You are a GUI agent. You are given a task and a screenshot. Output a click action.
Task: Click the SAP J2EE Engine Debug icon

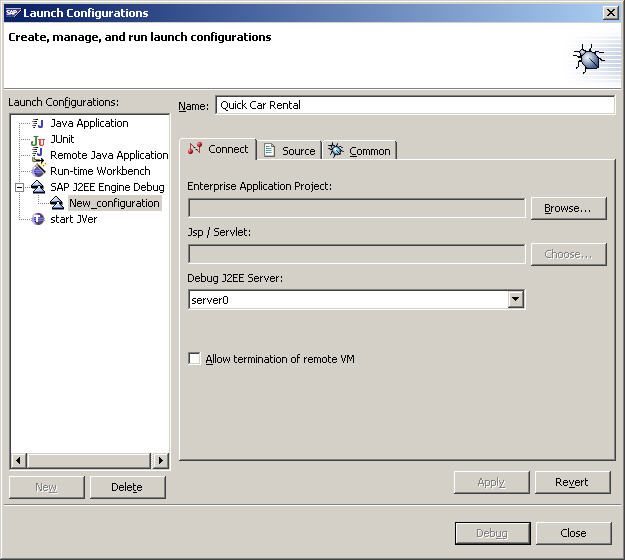coord(38,187)
